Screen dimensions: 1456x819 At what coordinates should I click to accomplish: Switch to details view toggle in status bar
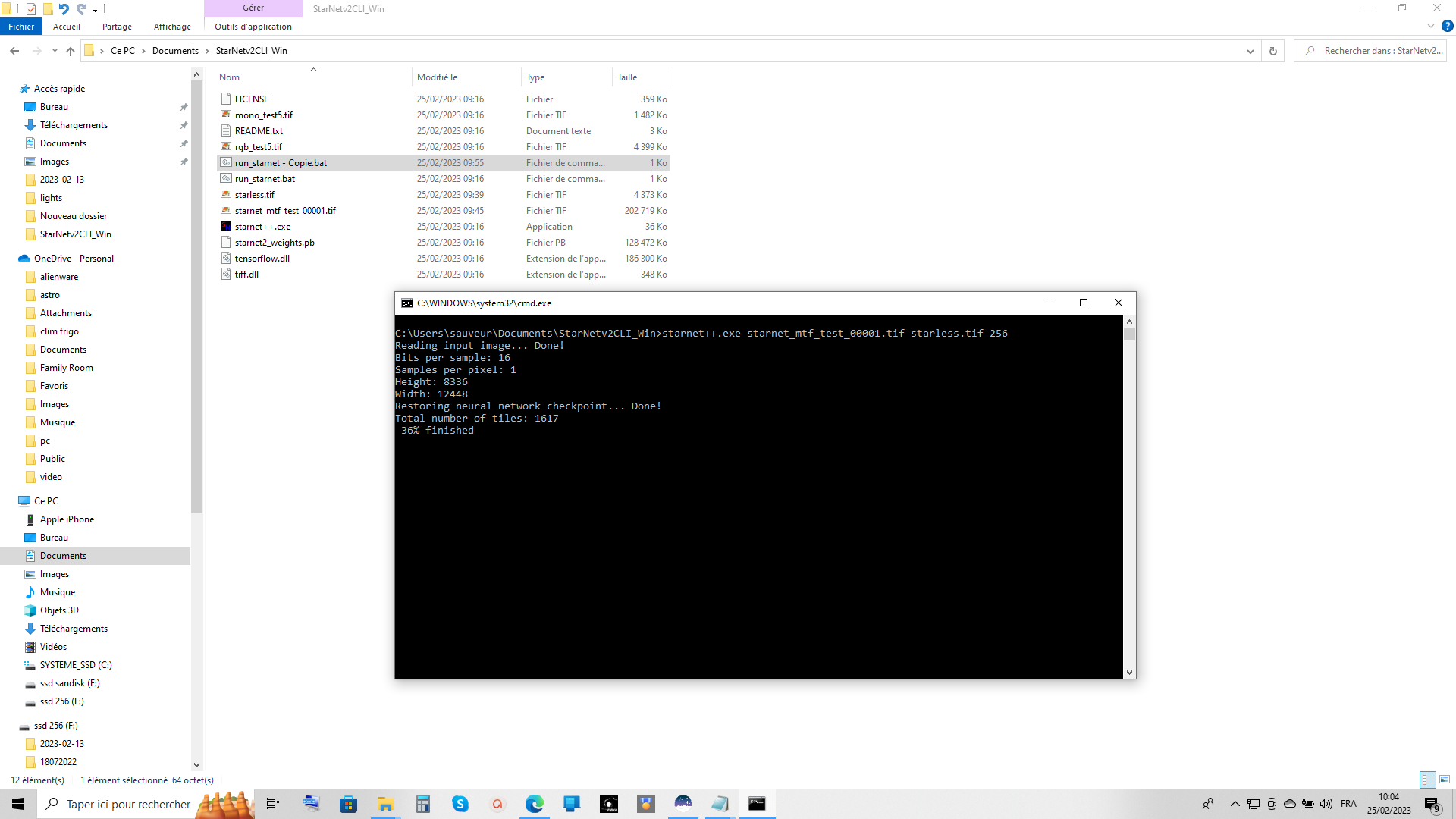click(1429, 780)
